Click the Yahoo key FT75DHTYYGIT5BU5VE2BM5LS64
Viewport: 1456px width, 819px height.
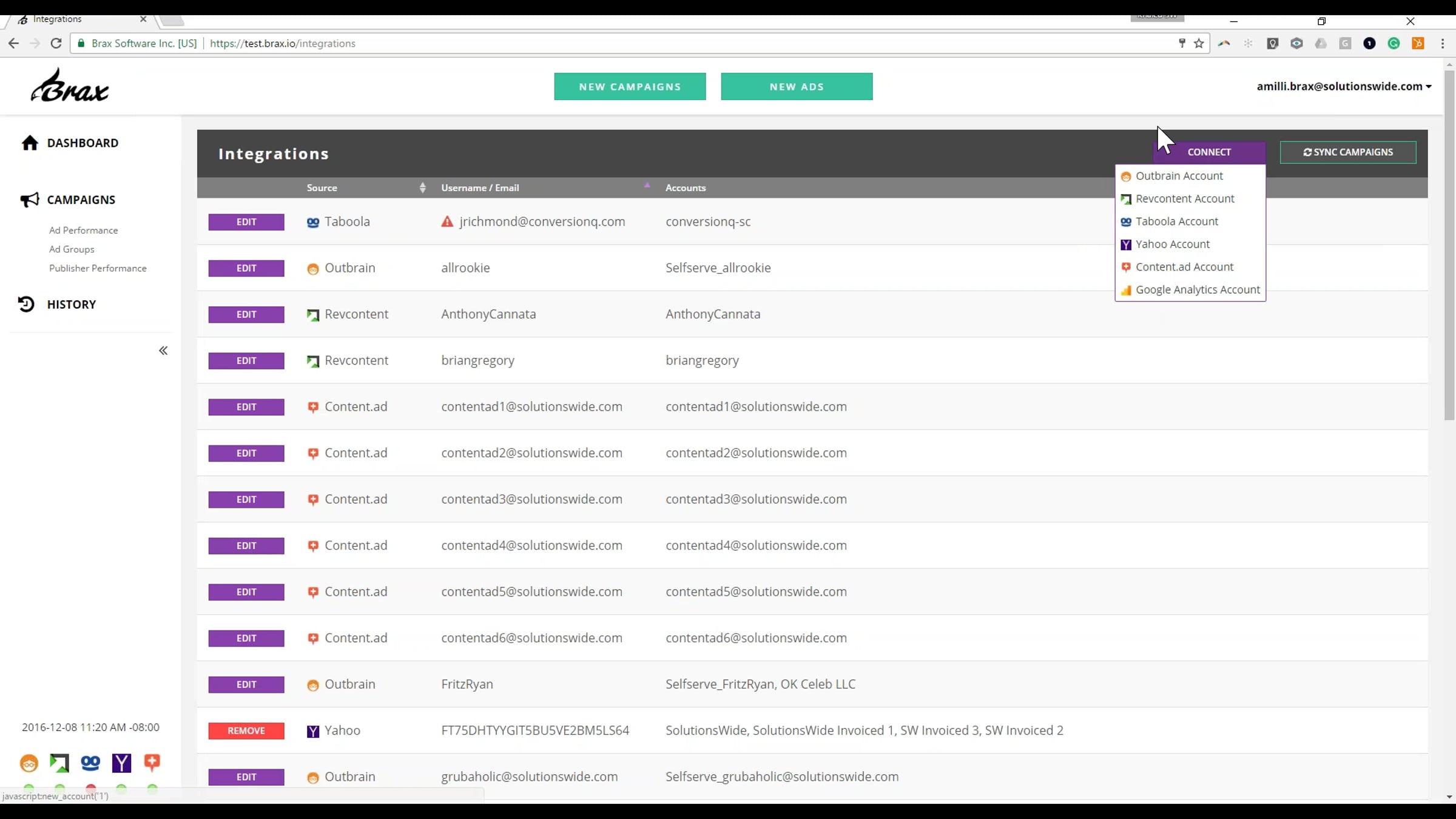click(535, 730)
